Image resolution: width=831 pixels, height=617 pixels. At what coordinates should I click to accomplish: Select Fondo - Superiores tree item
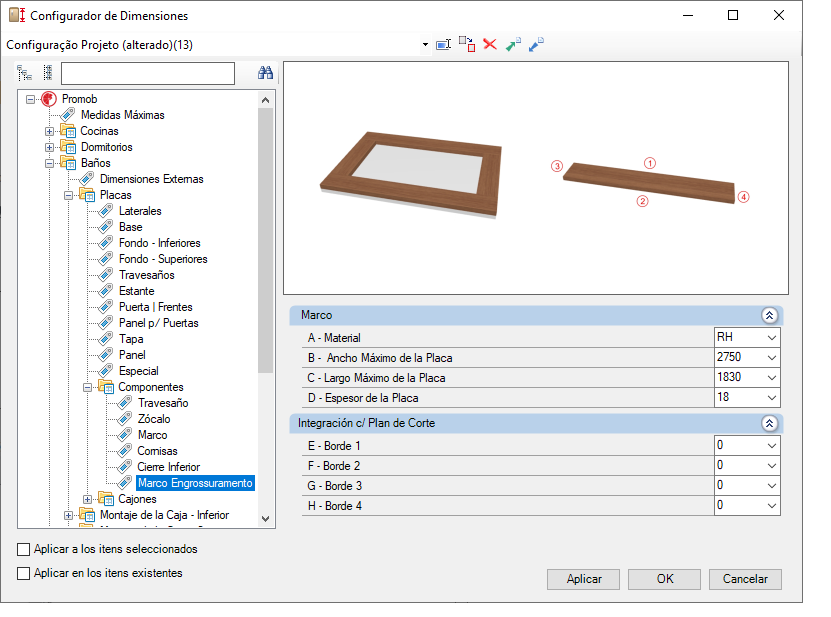coord(163,259)
